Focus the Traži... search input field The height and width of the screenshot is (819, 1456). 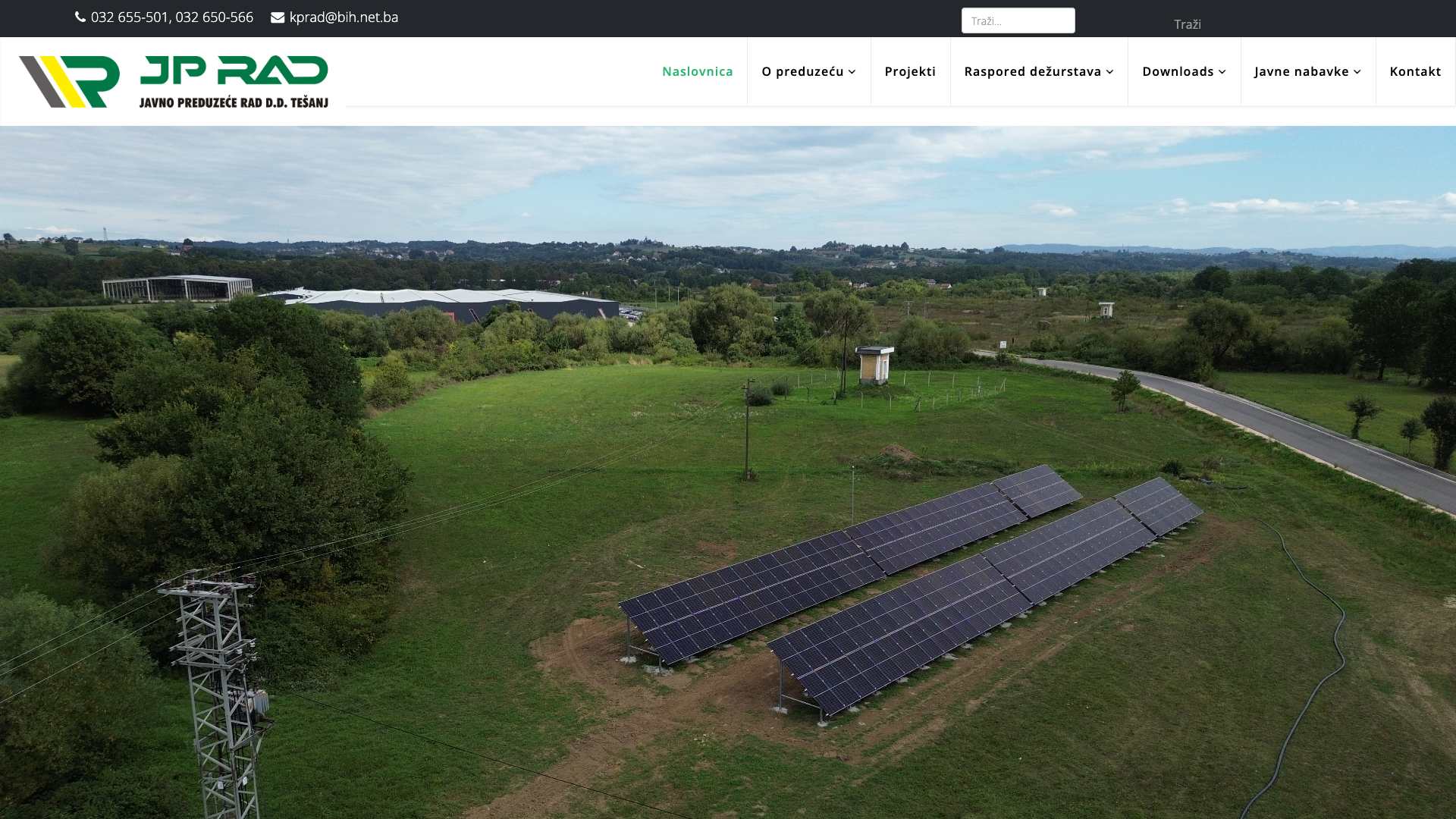[1018, 20]
